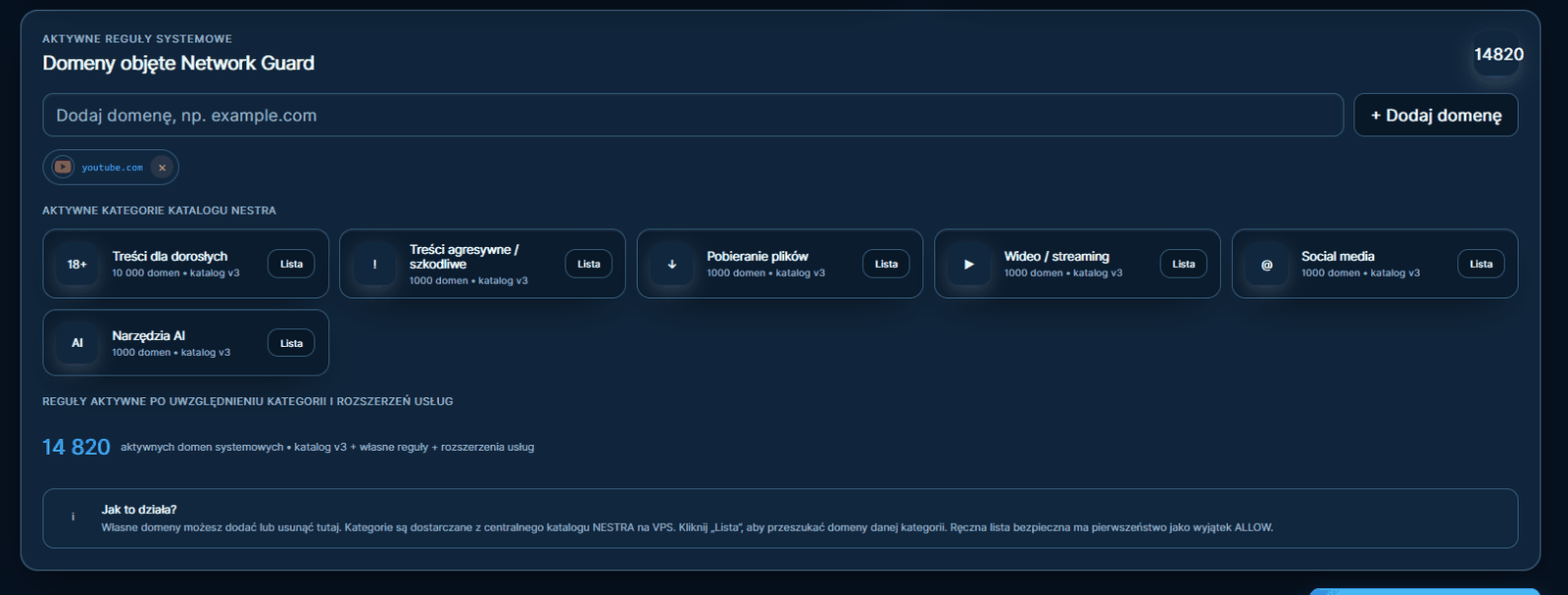1568x595 pixels.
Task: Click the Jak to działa? heading
Action: pos(139,510)
